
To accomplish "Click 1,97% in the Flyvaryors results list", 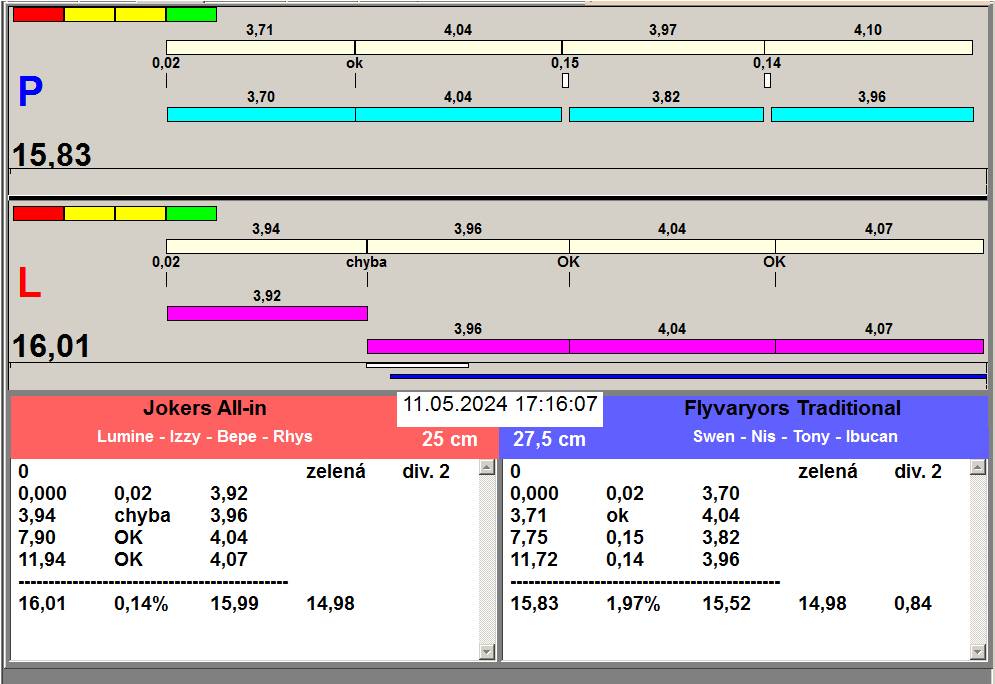I will tap(633, 603).
